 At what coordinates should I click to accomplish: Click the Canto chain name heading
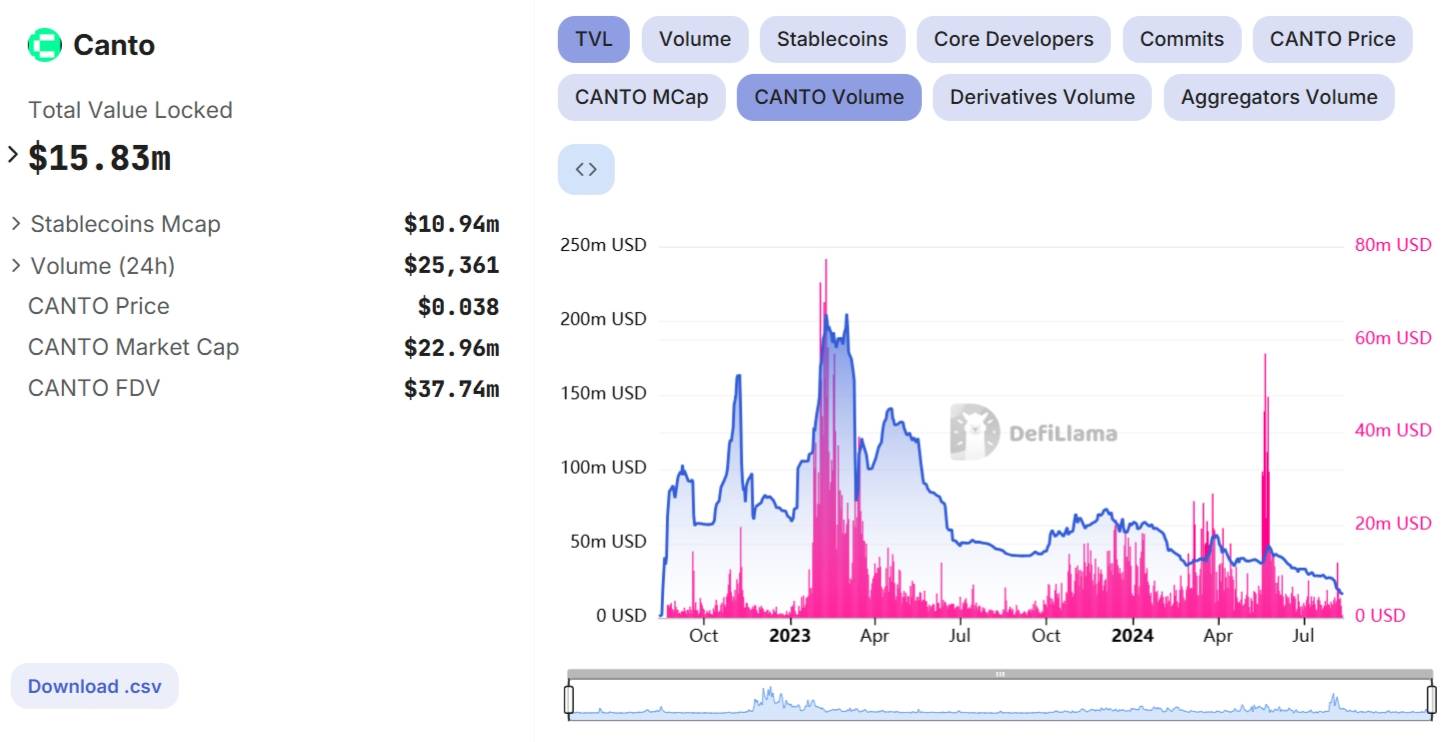point(114,45)
